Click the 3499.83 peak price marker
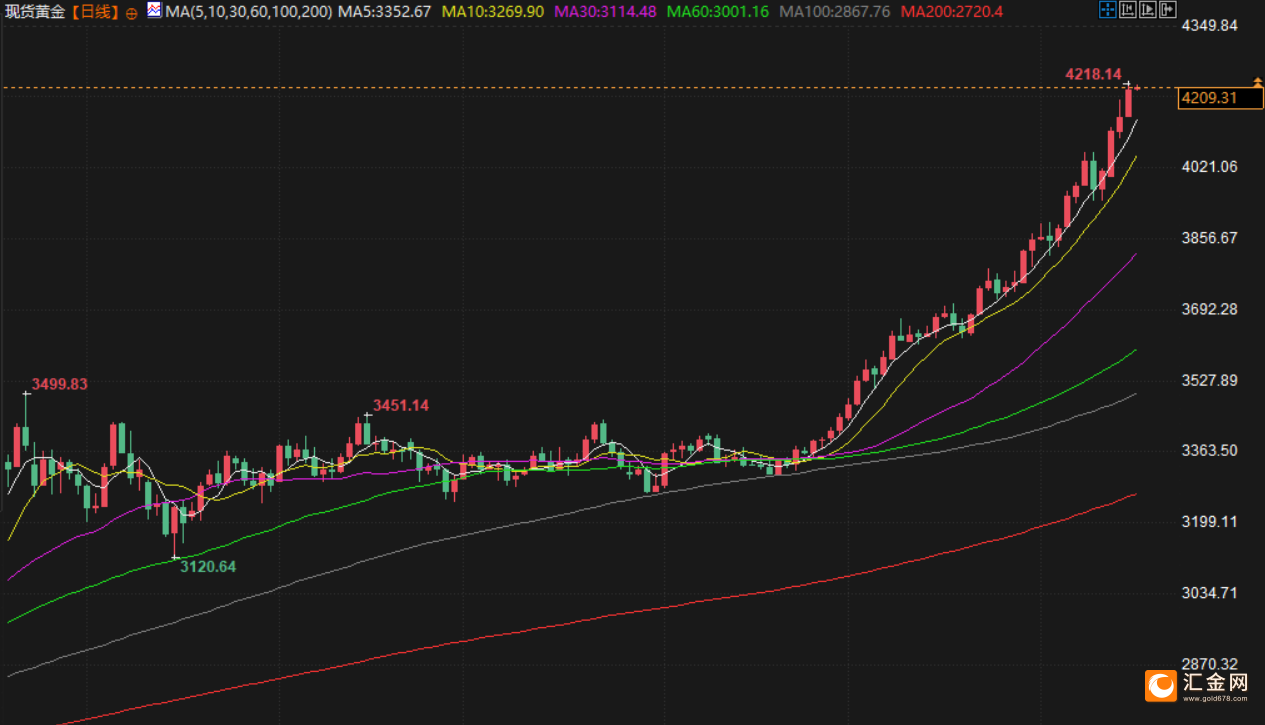The width and height of the screenshot is (1265, 725). tap(60, 384)
